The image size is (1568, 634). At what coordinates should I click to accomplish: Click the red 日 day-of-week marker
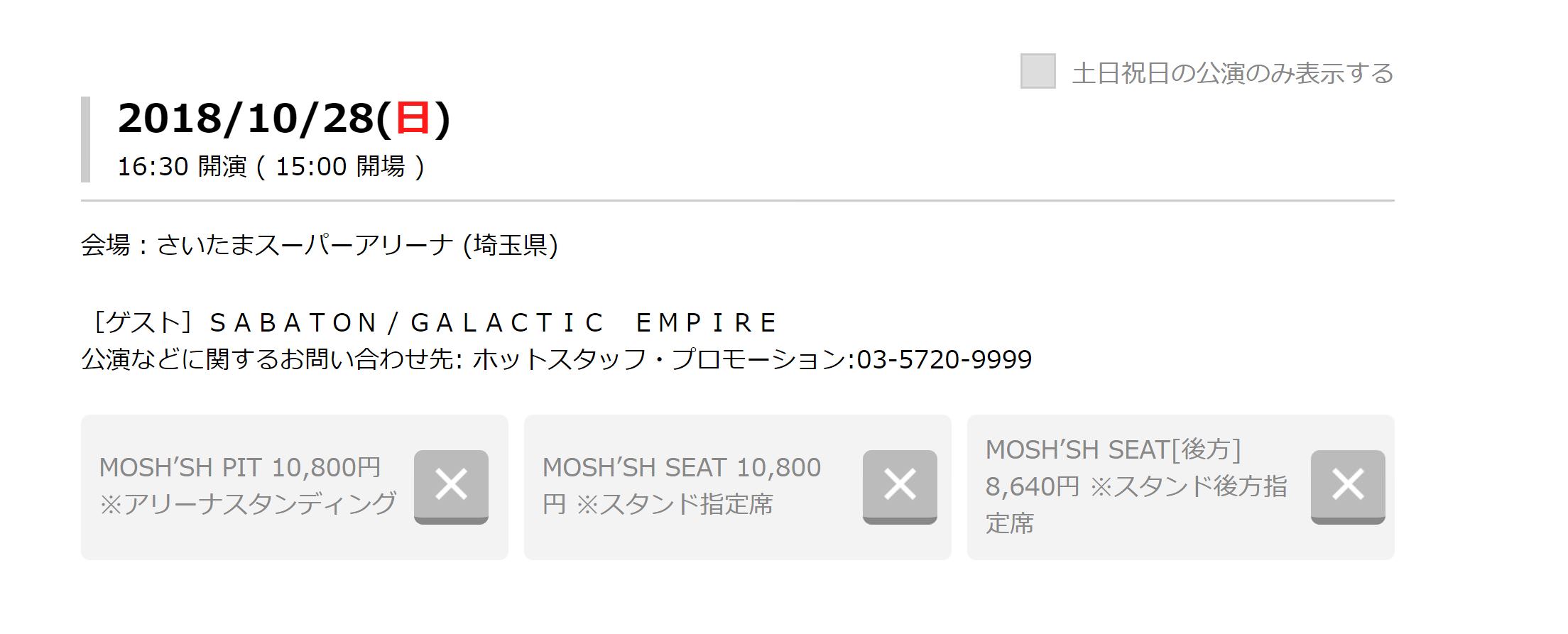[x=413, y=118]
